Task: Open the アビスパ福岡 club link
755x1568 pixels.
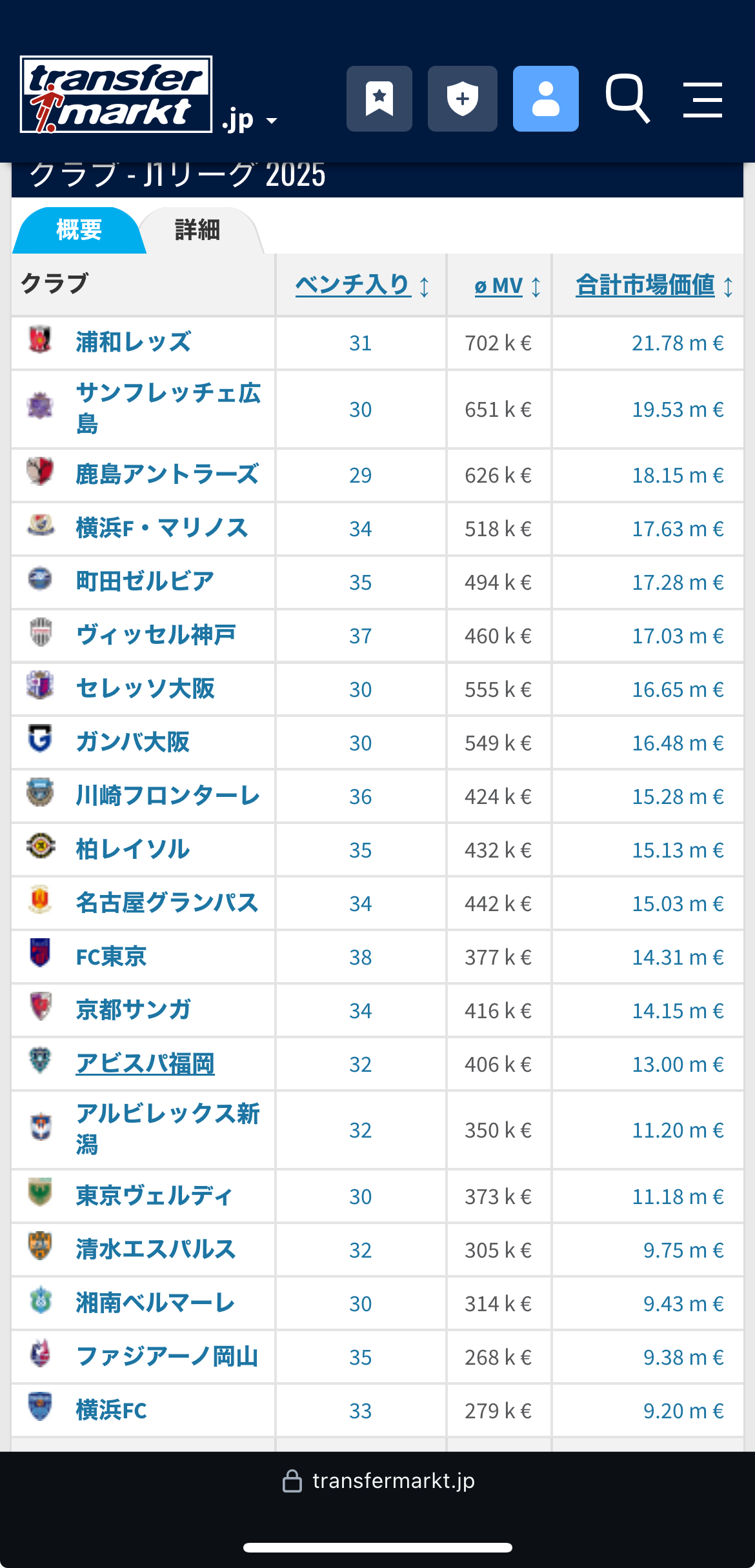Action: coord(145,1063)
